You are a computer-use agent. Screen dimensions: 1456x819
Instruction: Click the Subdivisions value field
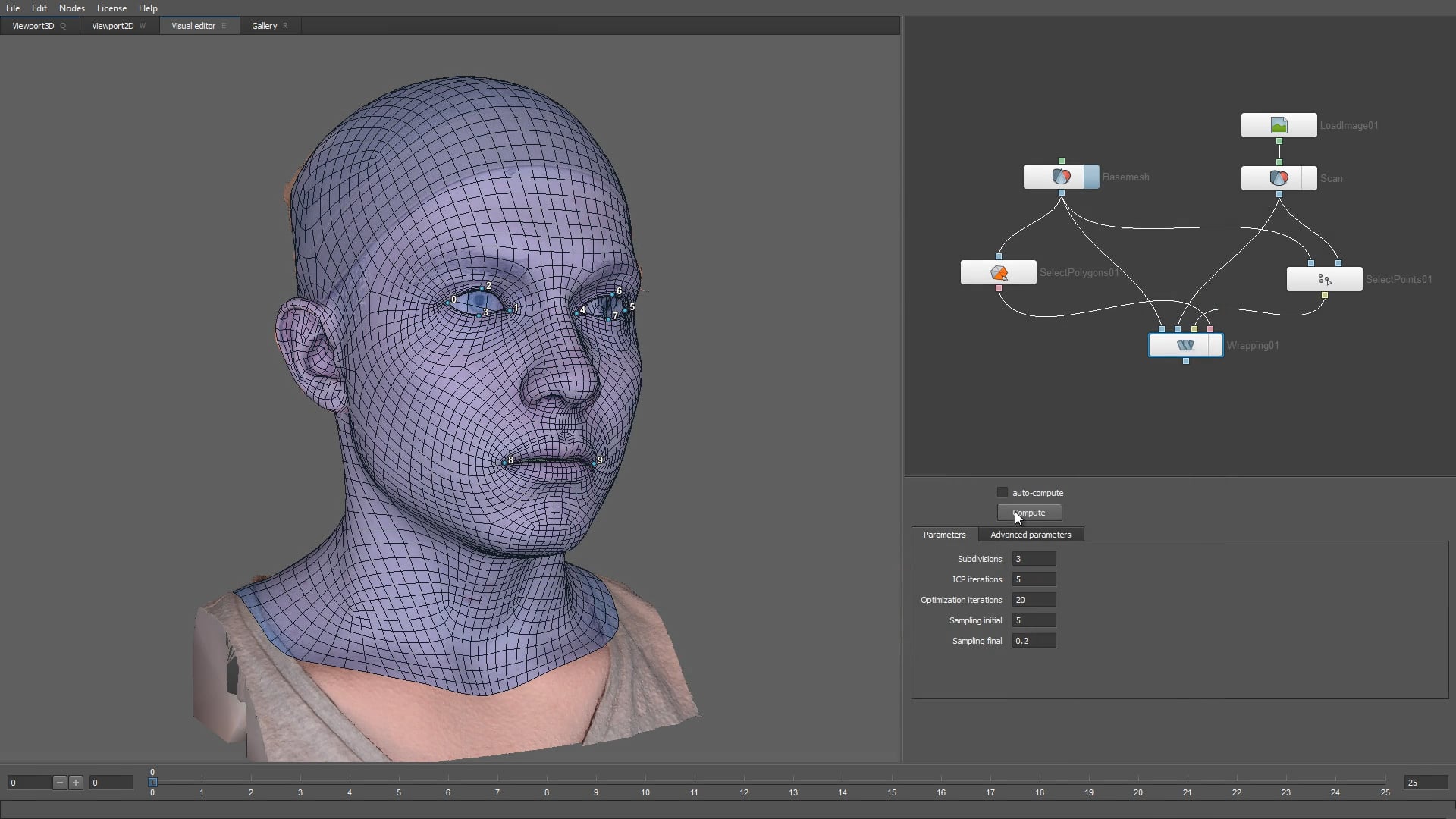[x=1033, y=559]
